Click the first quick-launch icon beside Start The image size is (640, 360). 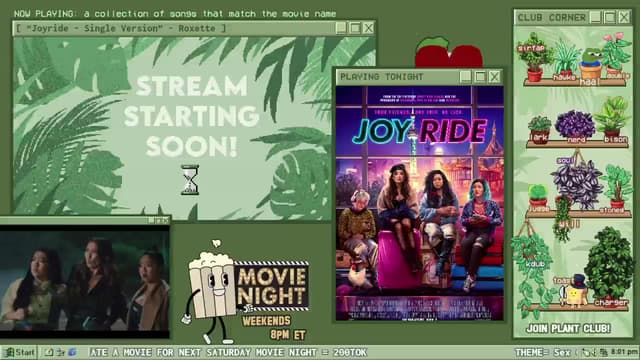(x=49, y=352)
